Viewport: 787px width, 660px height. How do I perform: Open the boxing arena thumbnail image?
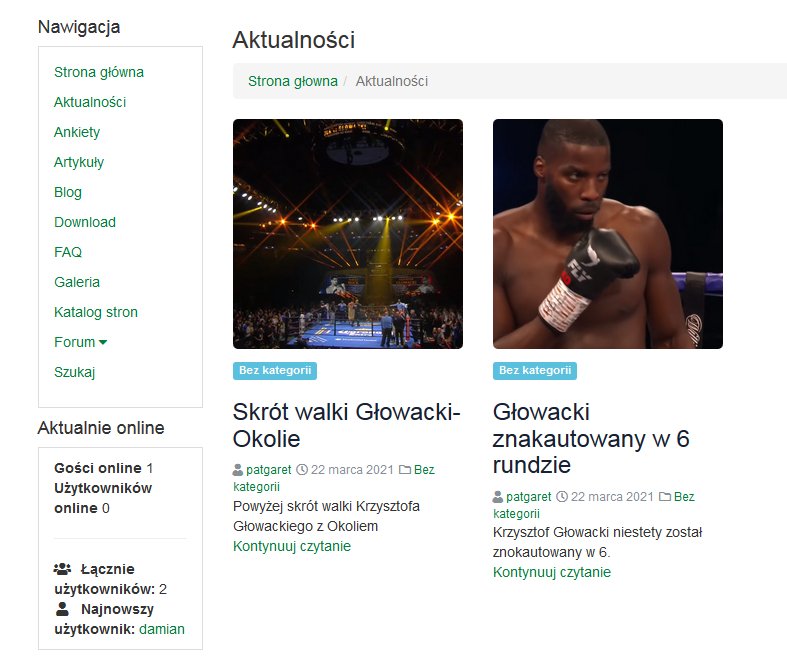[348, 234]
